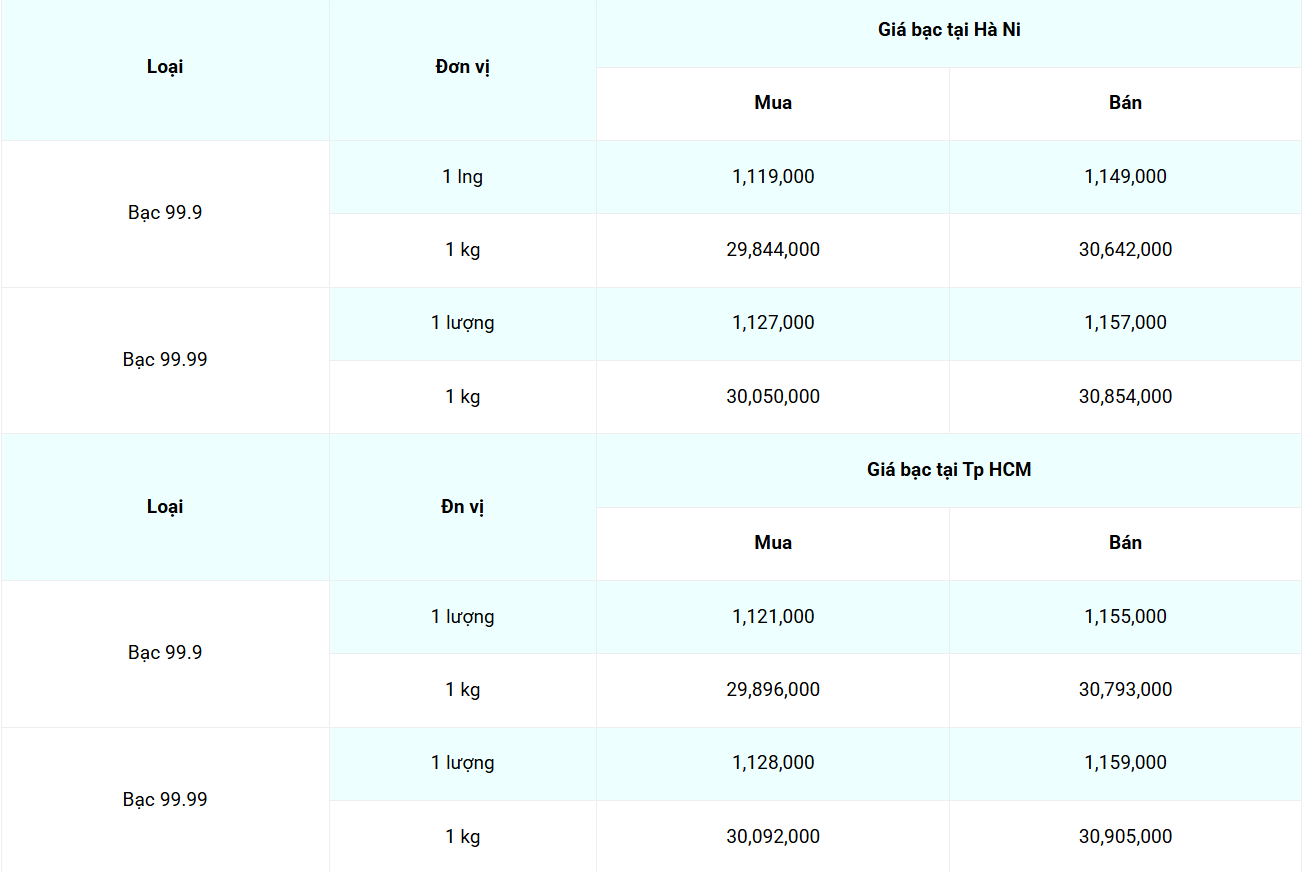Click the "1 lng" unit cell
The height and width of the screenshot is (872, 1306).
(x=463, y=177)
